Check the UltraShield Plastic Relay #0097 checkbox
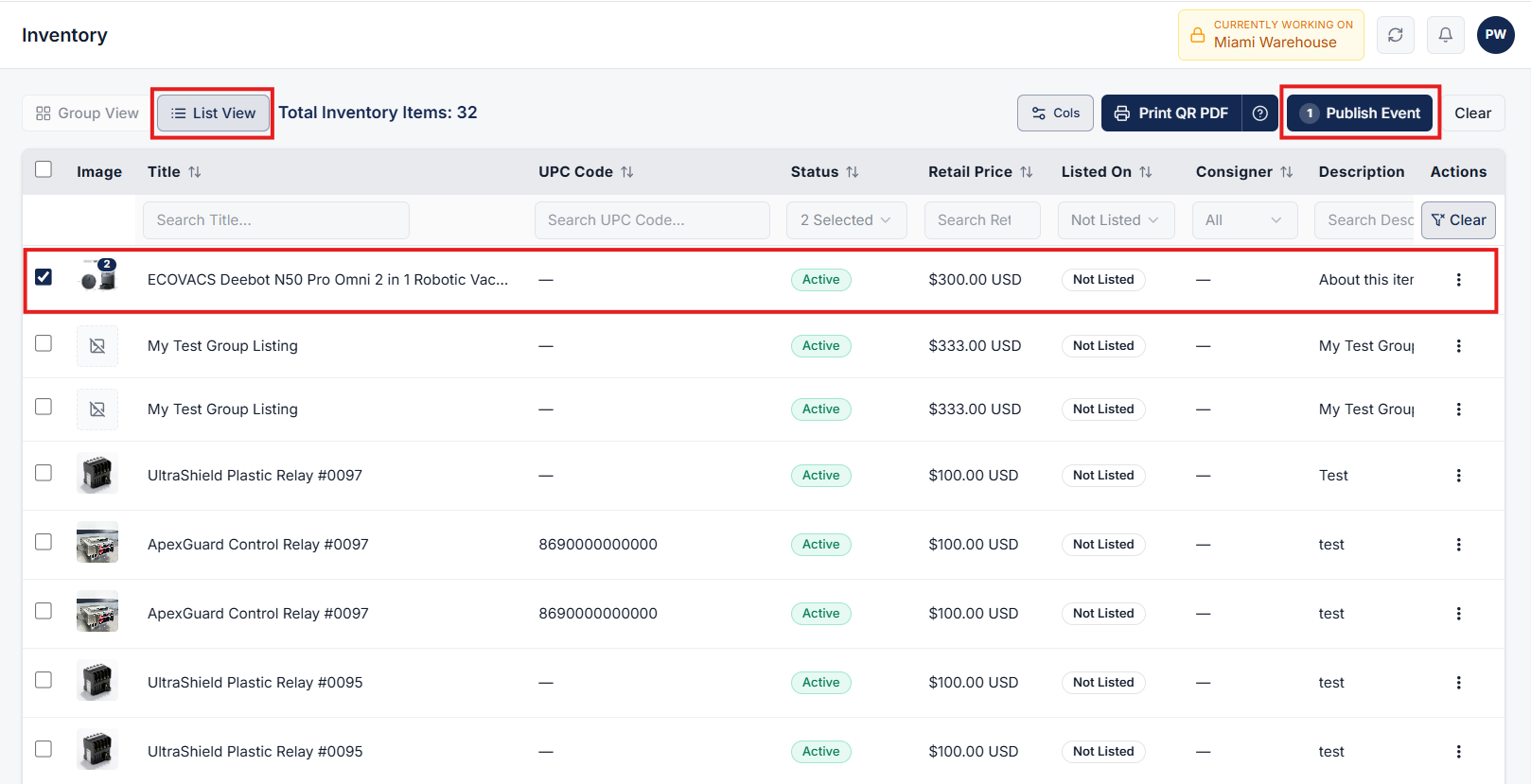Screen dimensions: 1531x784 (x=44, y=473)
